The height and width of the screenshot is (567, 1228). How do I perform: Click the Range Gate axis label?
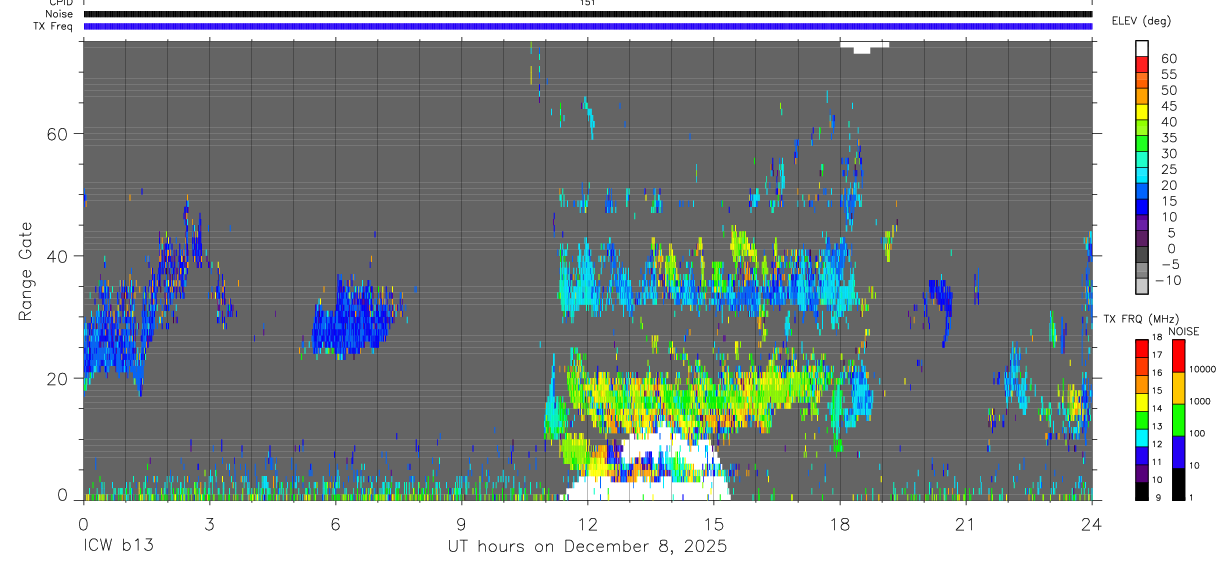(27, 271)
